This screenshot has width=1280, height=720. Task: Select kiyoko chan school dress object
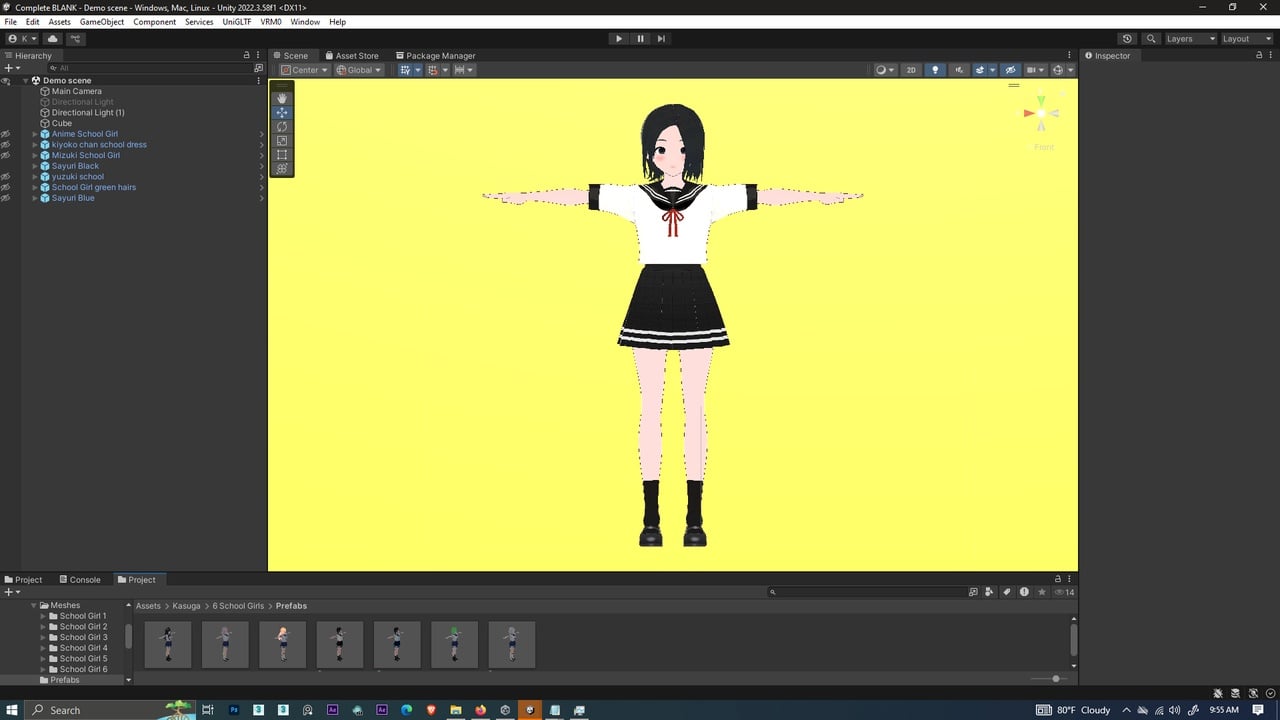pos(99,145)
